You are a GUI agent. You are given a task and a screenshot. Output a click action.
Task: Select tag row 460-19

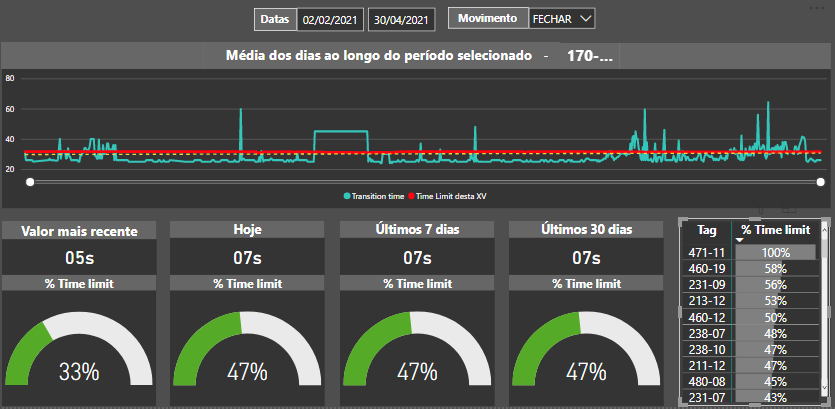706,268
